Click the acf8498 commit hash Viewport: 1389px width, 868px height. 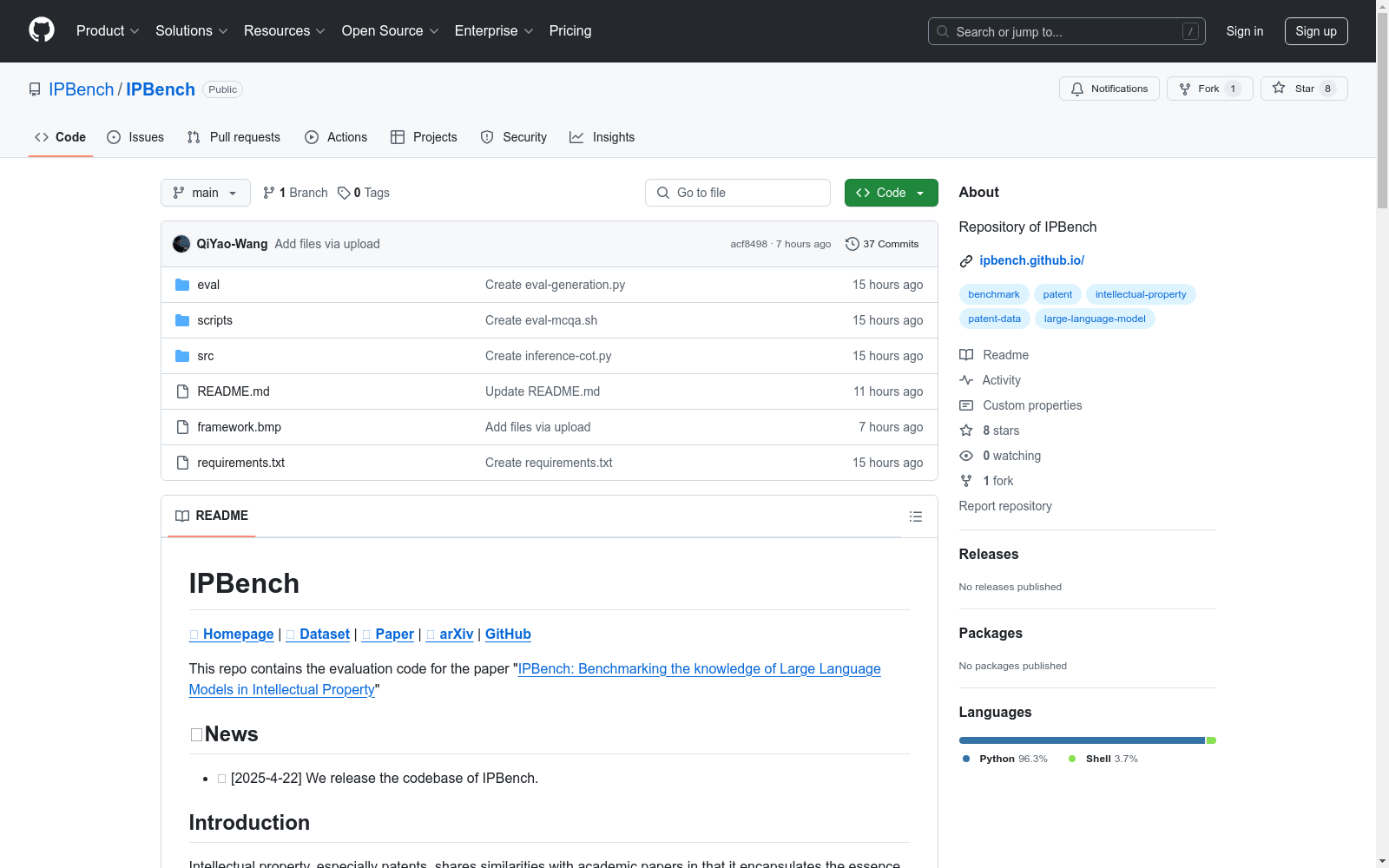[749, 244]
